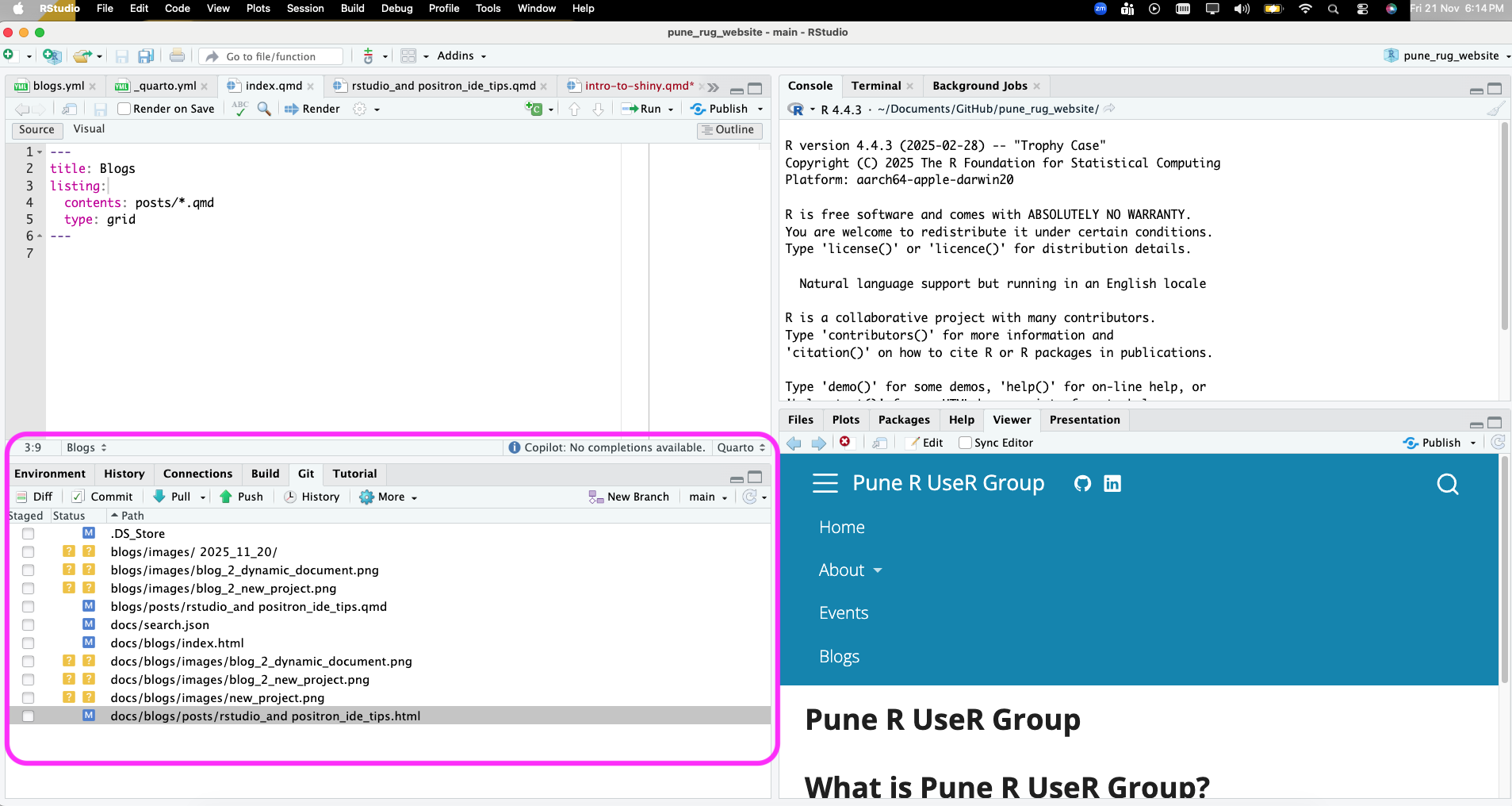Open the main branch dropdown

[x=708, y=497]
